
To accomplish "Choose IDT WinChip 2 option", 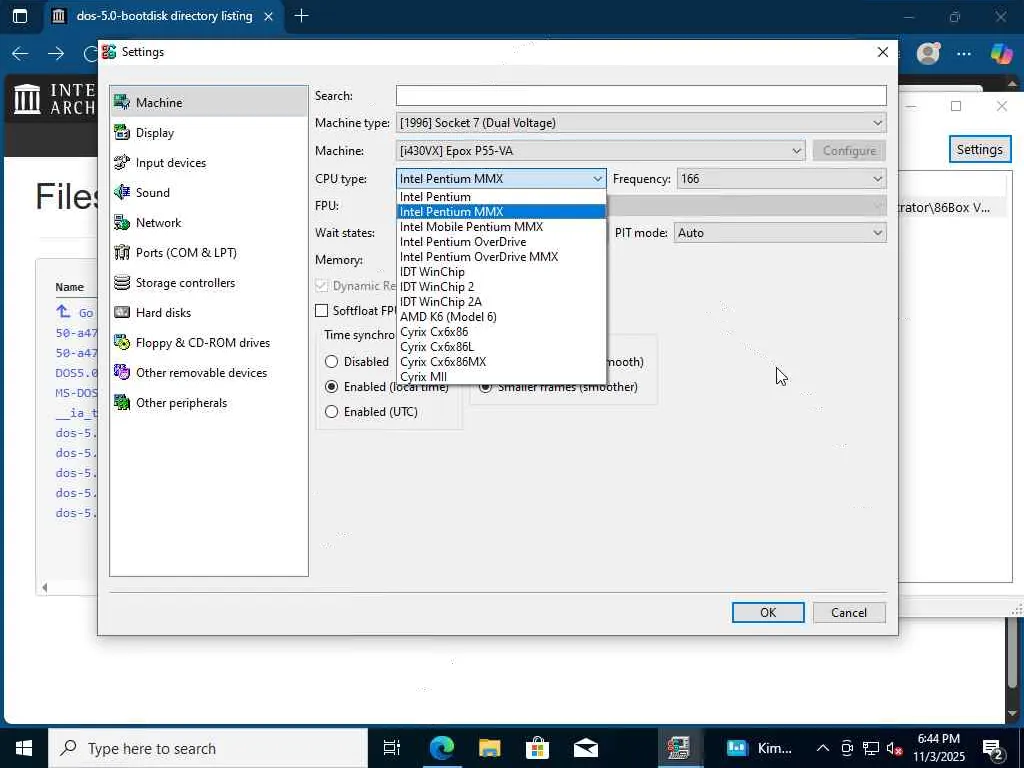I will tap(501, 287).
